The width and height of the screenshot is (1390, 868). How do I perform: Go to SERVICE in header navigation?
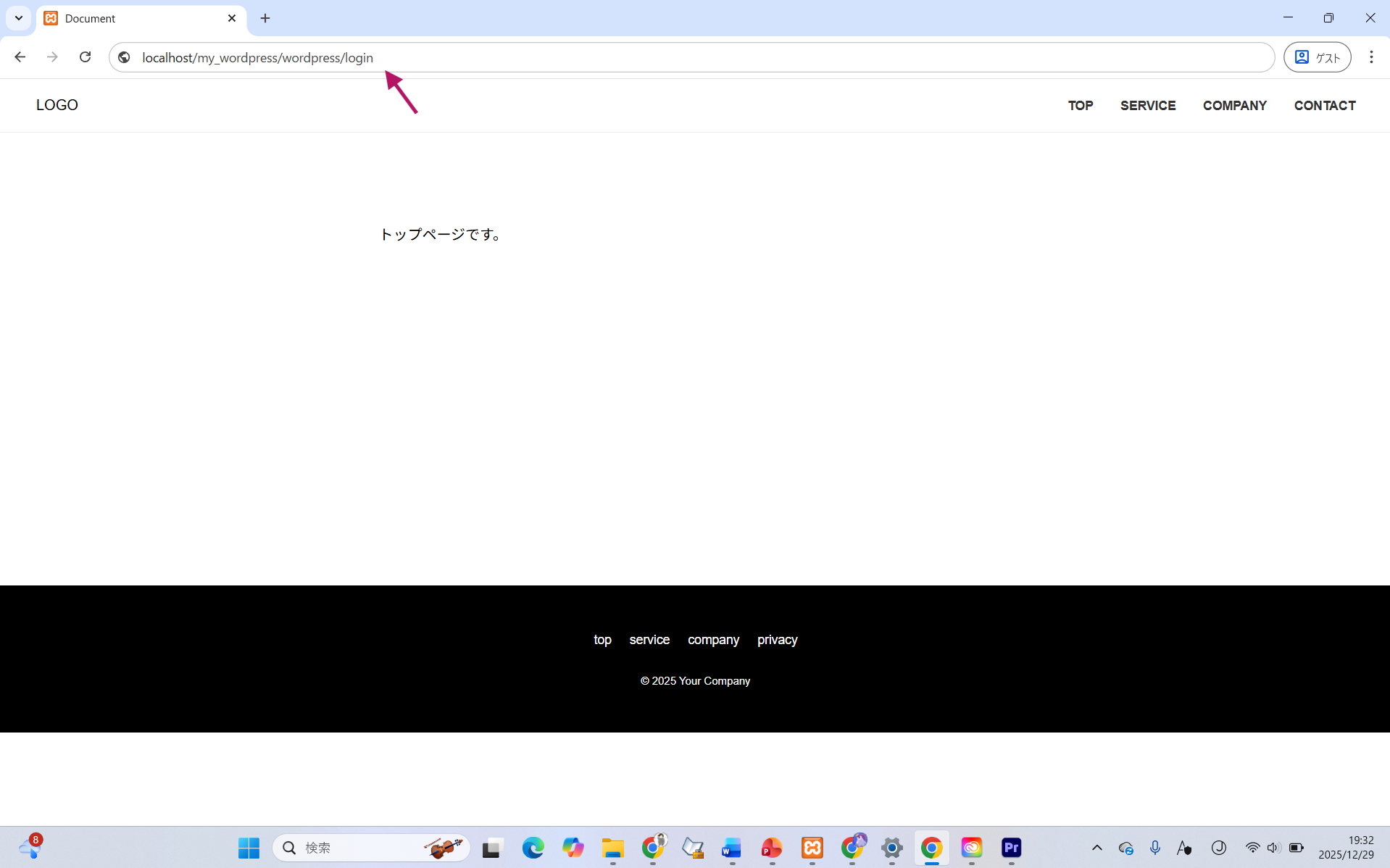click(x=1147, y=106)
